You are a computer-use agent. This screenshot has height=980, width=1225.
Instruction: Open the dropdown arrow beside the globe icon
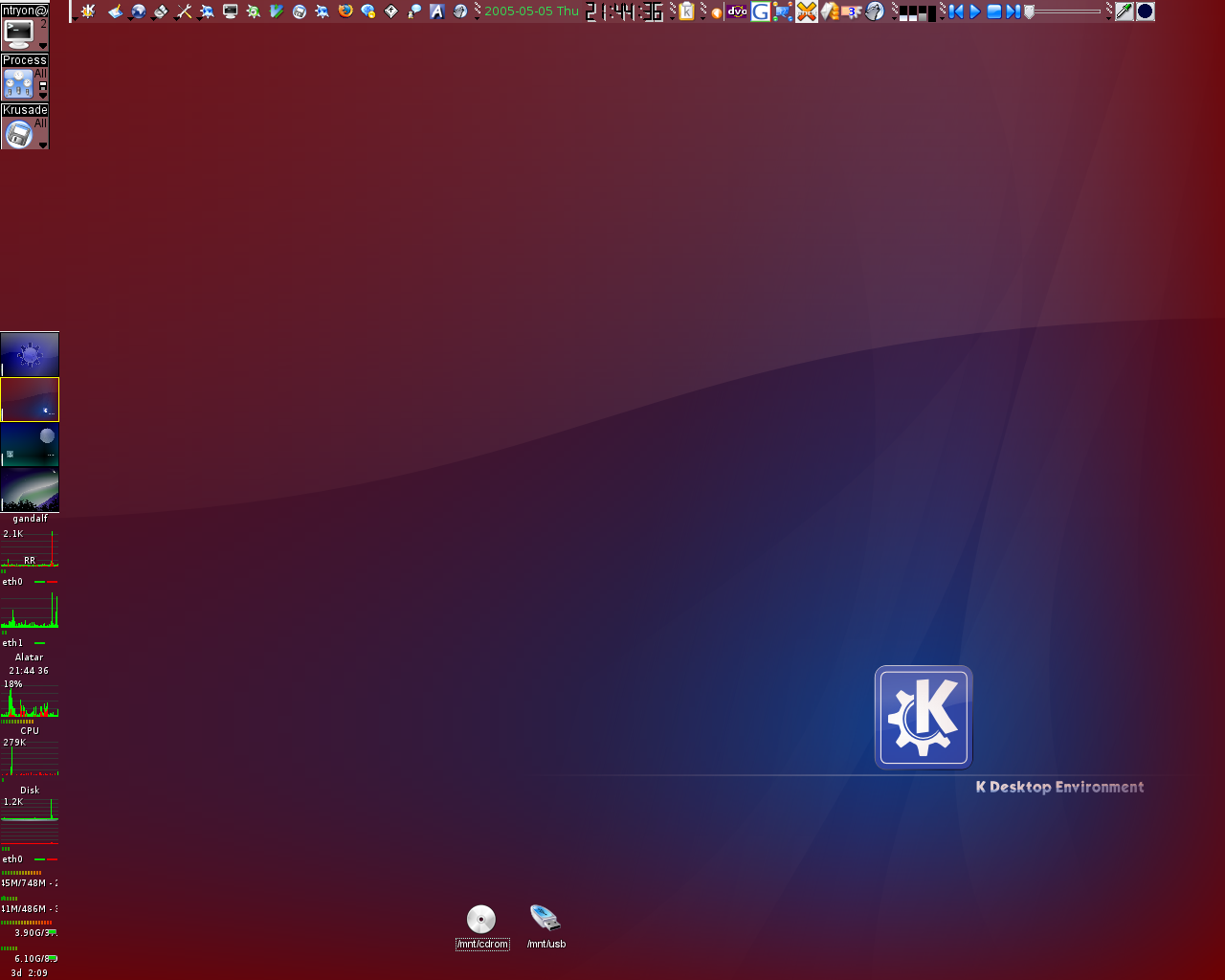pyautogui.click(x=130, y=18)
